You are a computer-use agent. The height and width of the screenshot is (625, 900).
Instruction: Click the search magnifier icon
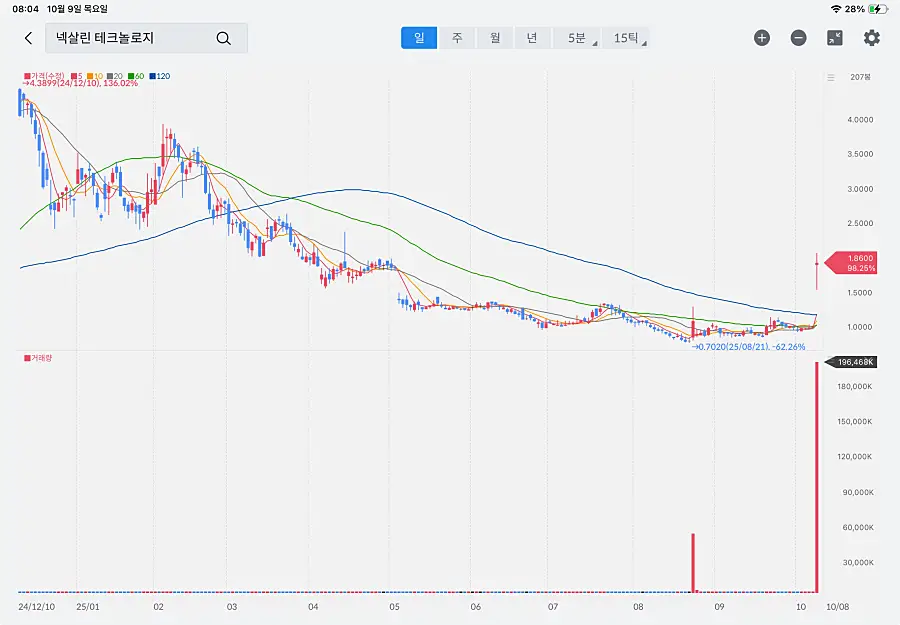[x=223, y=38]
